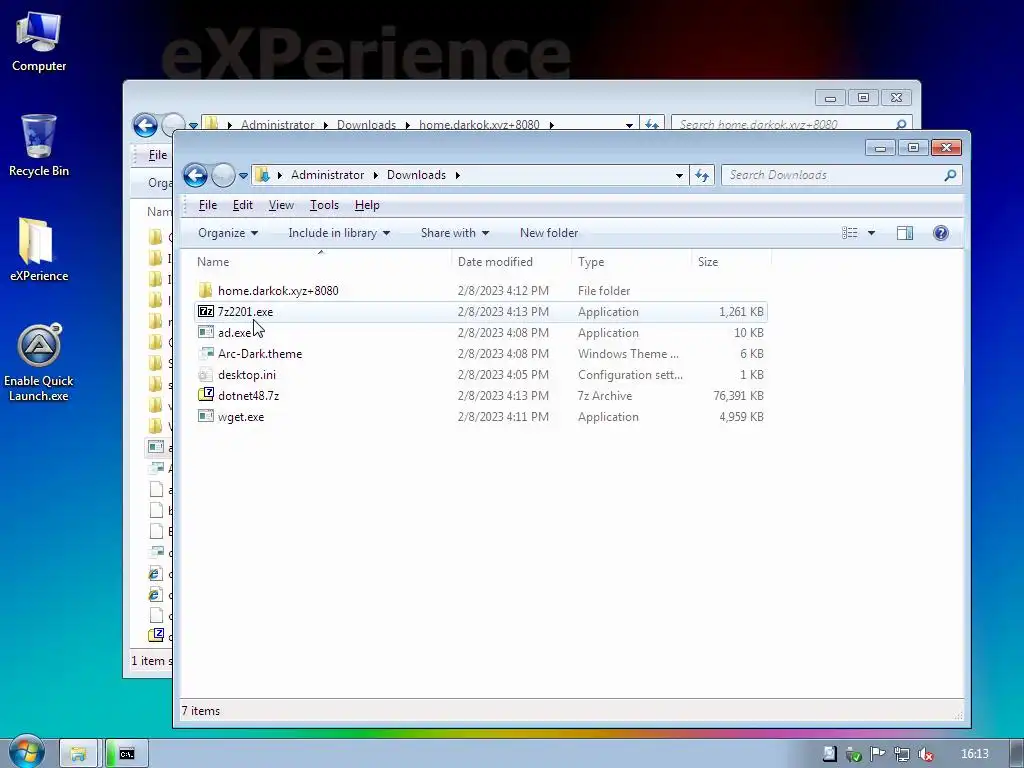Click the network tray icon
1024x768 pixels.
(x=901, y=754)
